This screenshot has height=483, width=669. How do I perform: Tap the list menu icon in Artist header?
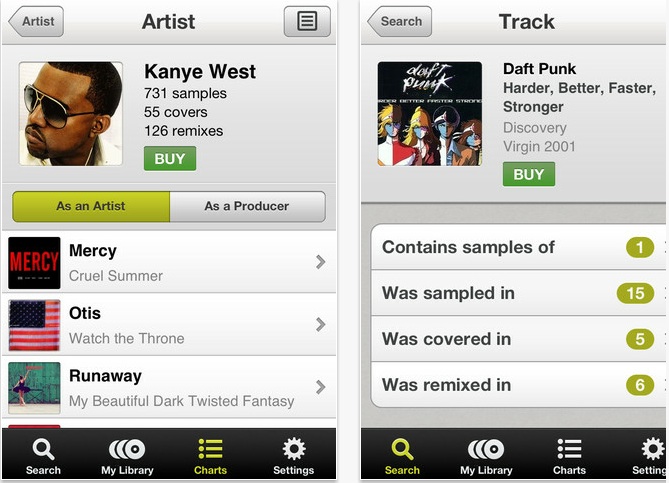pos(307,21)
